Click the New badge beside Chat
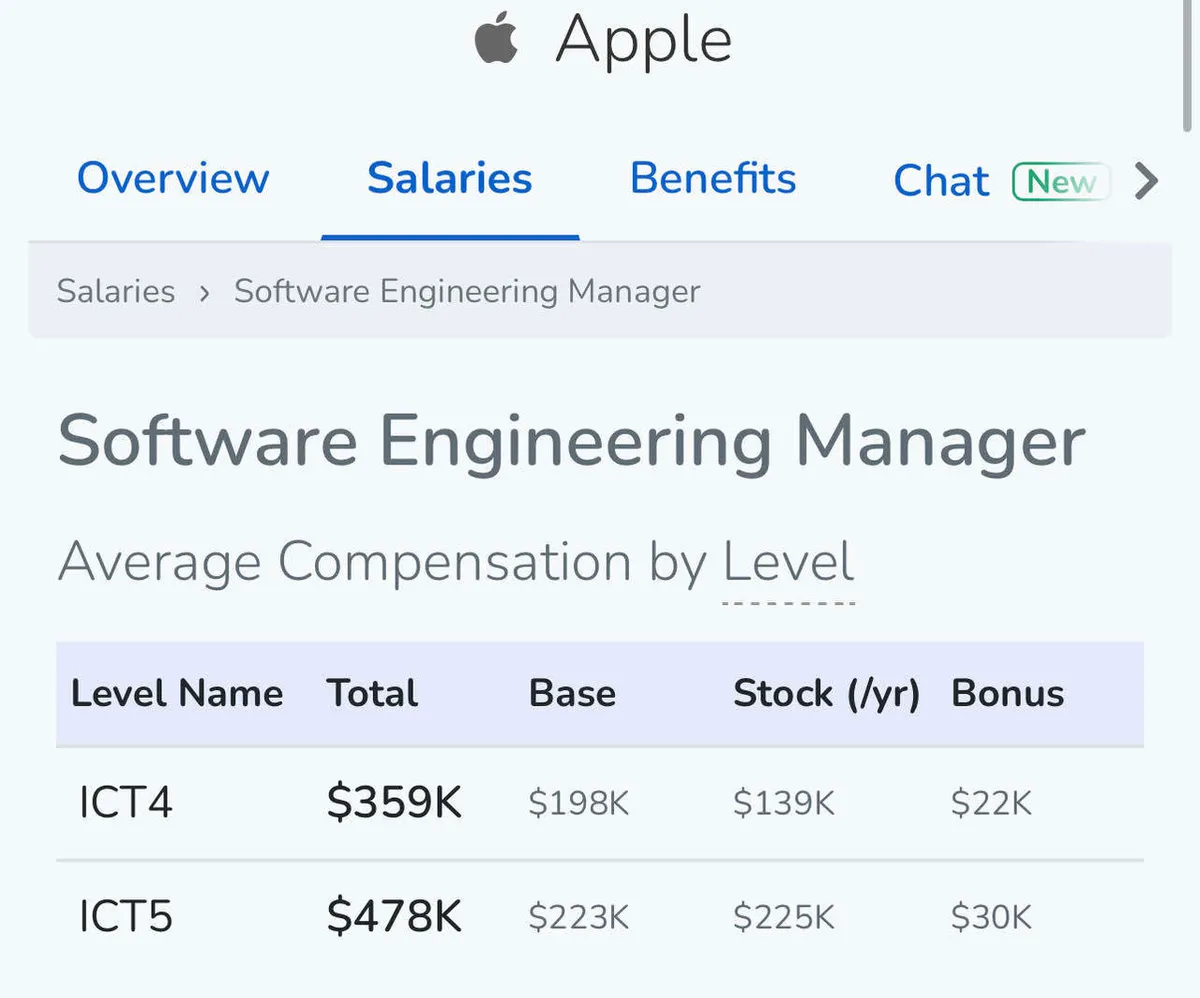The width and height of the screenshot is (1200, 998). pyautogui.click(x=1061, y=182)
